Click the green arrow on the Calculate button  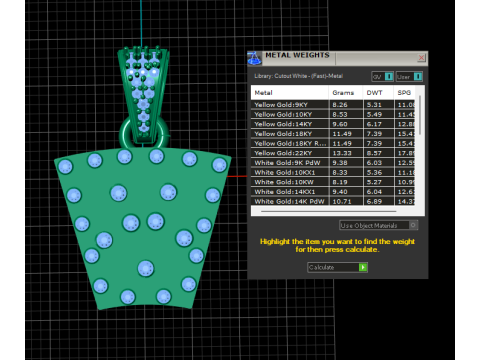pos(363,267)
